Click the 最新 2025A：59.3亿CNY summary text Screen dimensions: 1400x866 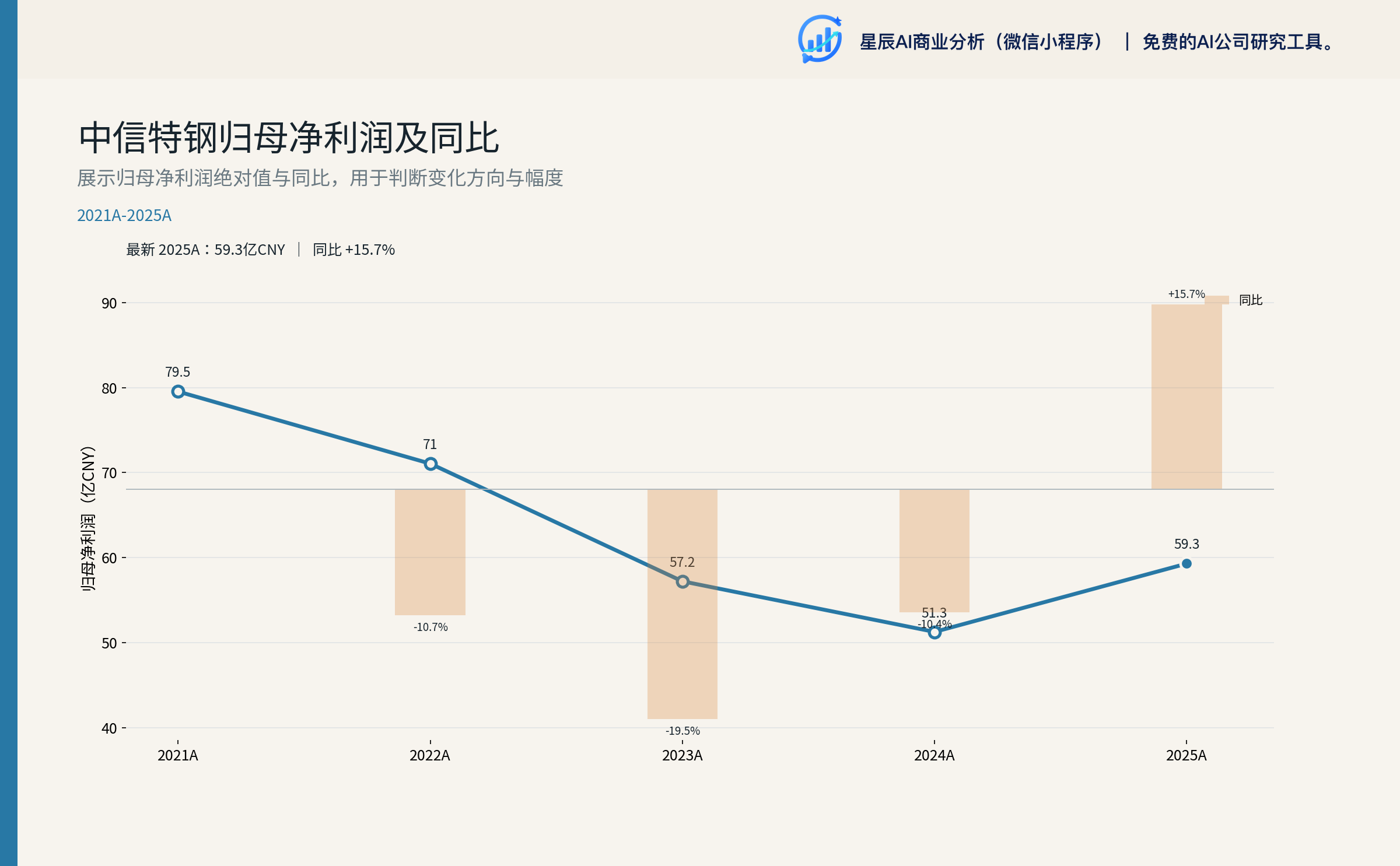point(206,250)
